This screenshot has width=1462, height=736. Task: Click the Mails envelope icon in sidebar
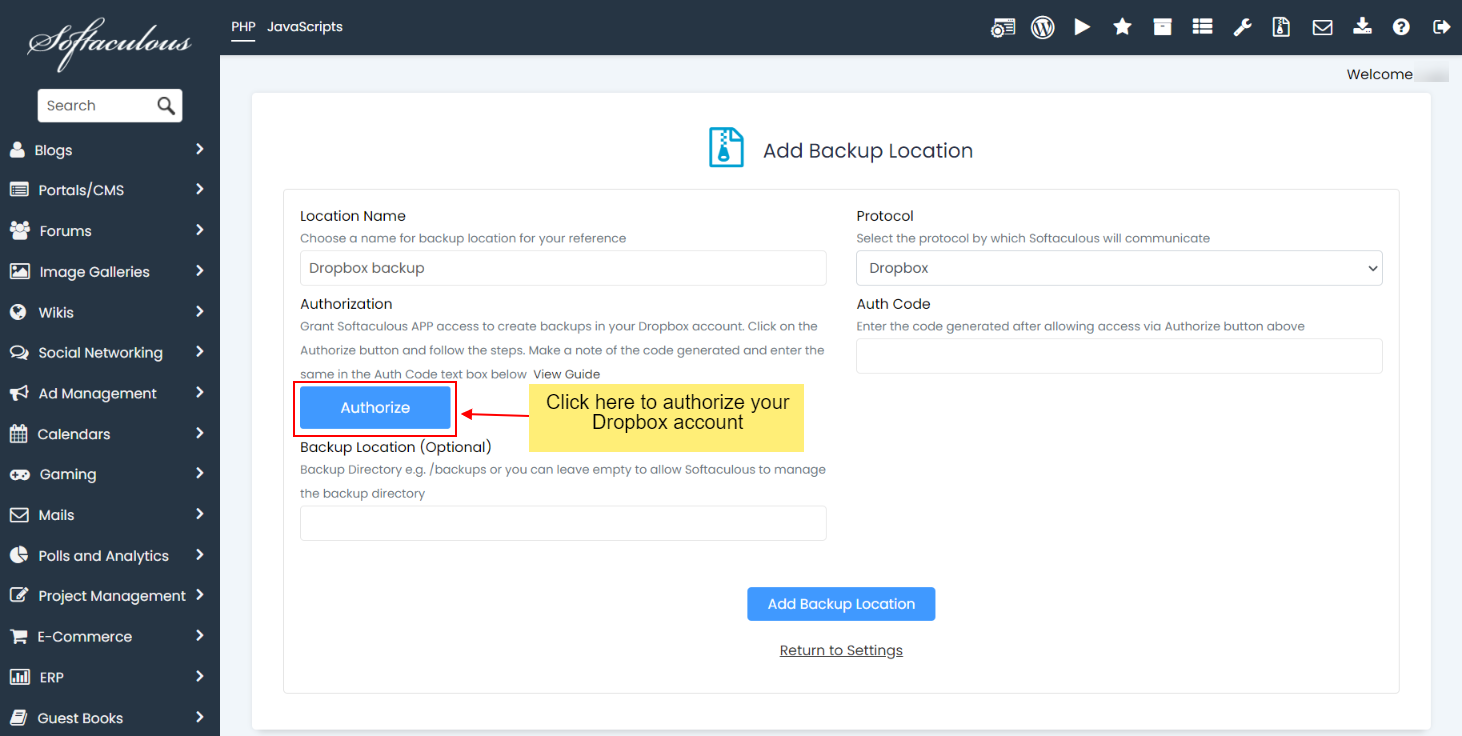tap(19, 515)
